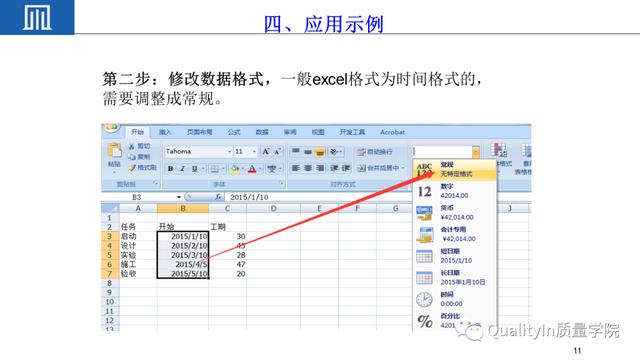Image resolution: width=640 pixels, height=360 pixels.
Task: Select Number (数字) 42014.00 format
Action: pos(455,191)
